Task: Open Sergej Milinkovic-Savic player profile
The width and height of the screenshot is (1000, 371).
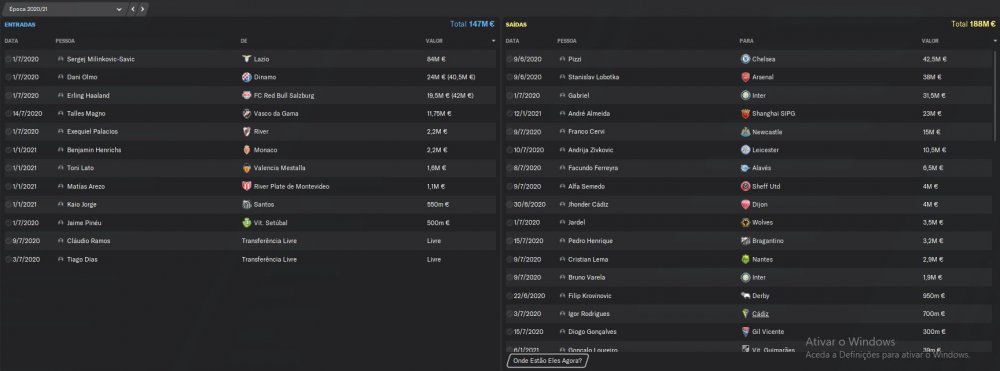Action: (x=101, y=59)
